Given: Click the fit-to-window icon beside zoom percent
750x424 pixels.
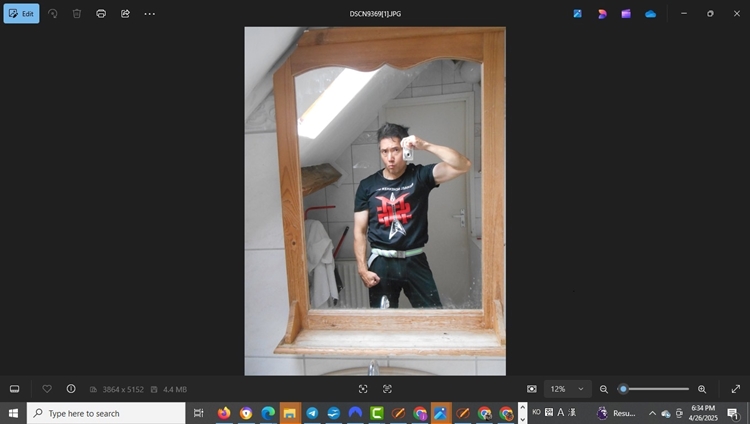Looking at the screenshot, I should [x=532, y=389].
